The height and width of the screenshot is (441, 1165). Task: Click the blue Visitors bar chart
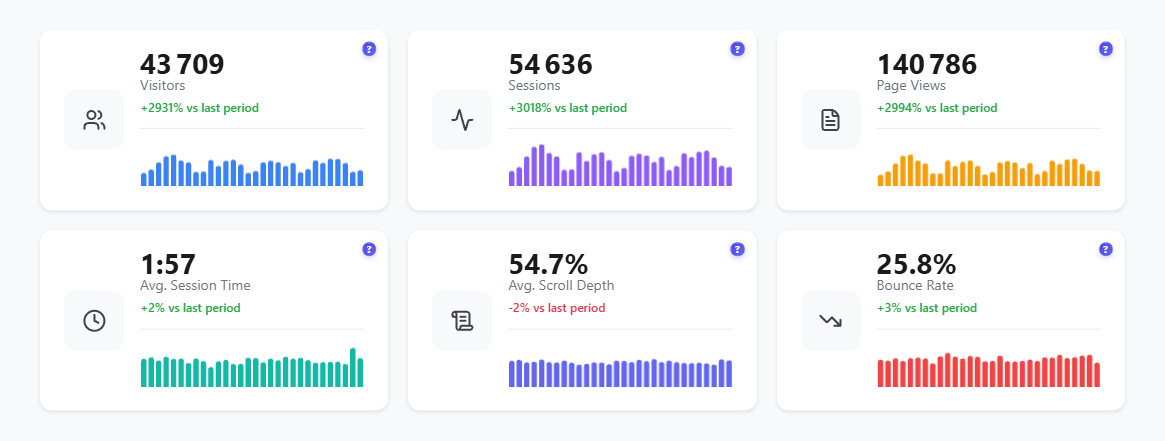coord(252,170)
